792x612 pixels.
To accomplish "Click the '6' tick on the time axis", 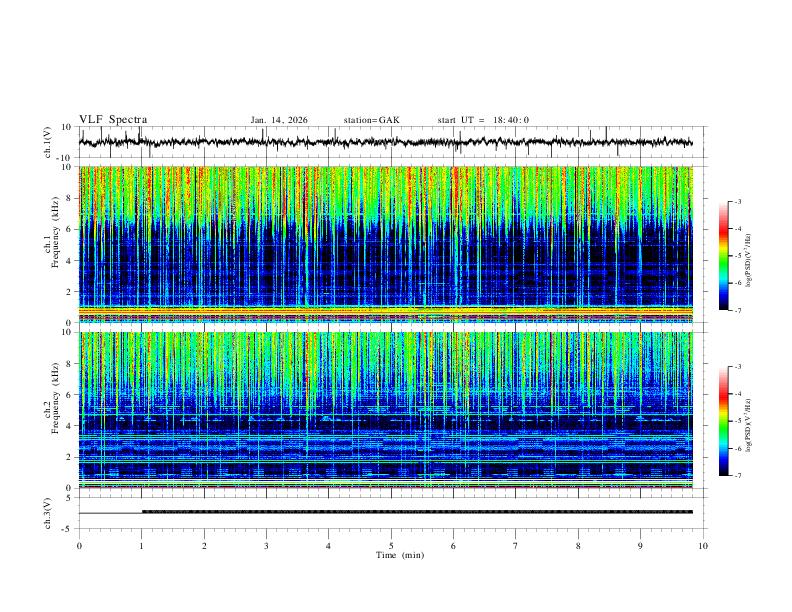I will (x=453, y=546).
